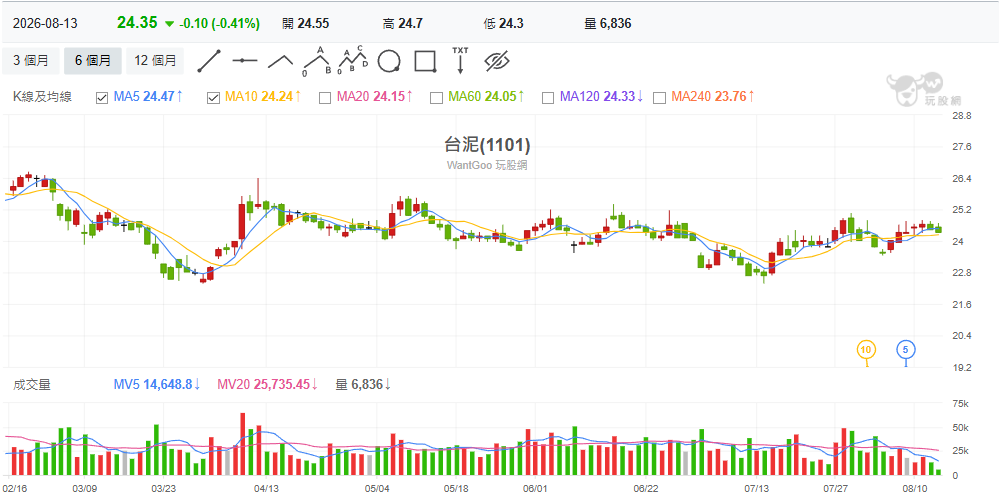Switch to the 12 個月 time range
The width and height of the screenshot is (1001, 499).
pyautogui.click(x=155, y=61)
